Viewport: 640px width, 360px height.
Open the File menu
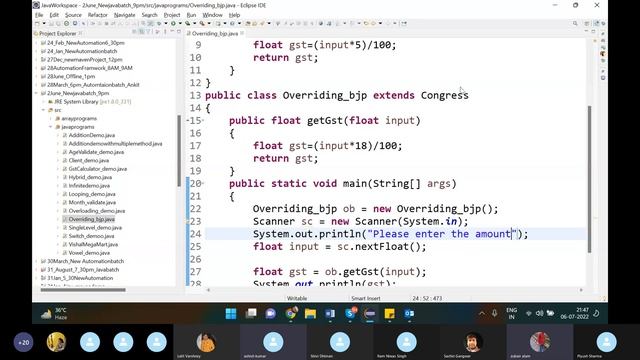pyautogui.click(x=39, y=15)
